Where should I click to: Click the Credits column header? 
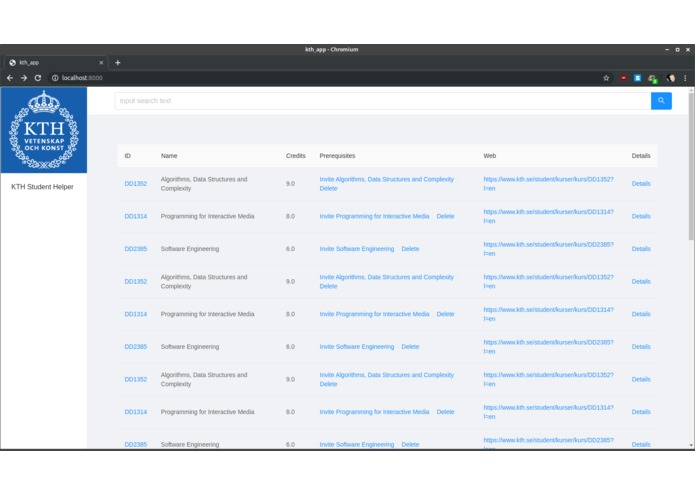[296, 156]
